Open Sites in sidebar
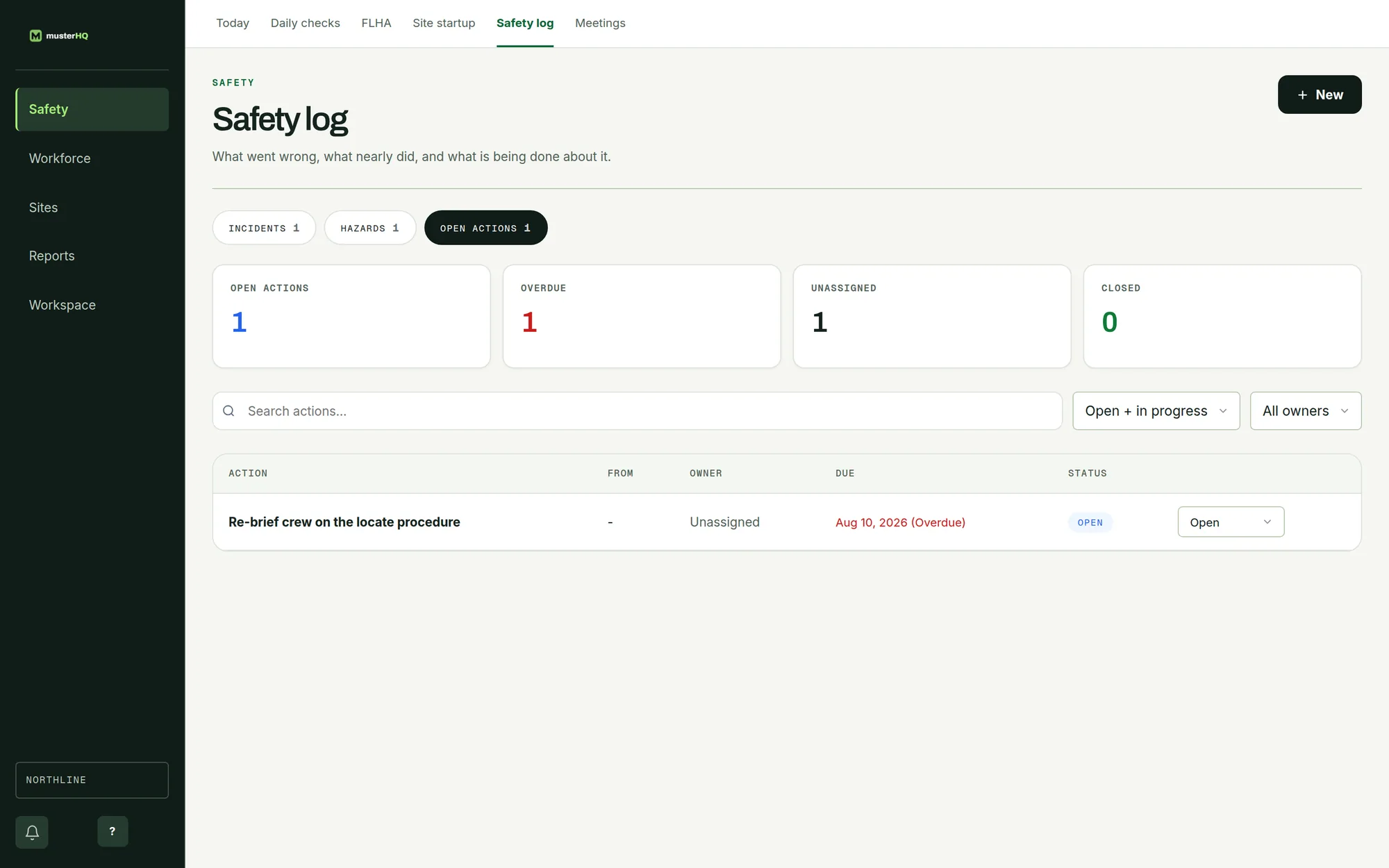This screenshot has height=868, width=1389. 92,208
